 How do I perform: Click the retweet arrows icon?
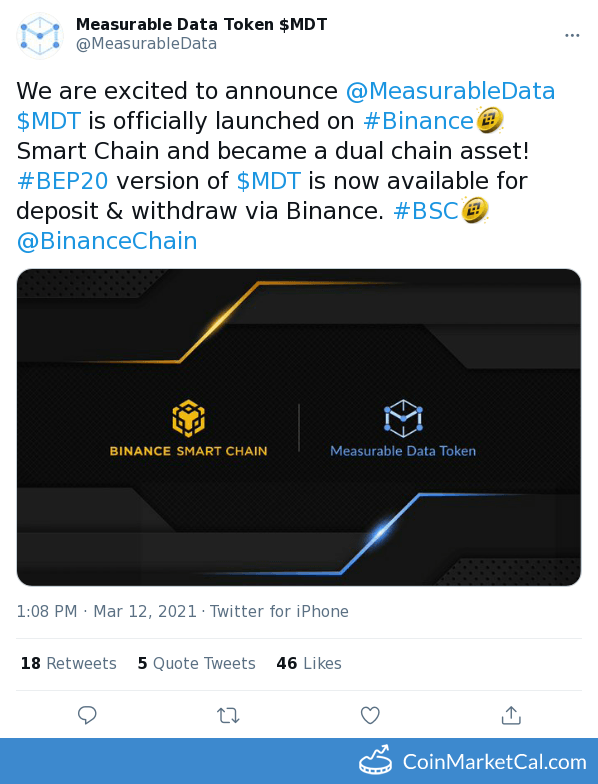pos(228,716)
